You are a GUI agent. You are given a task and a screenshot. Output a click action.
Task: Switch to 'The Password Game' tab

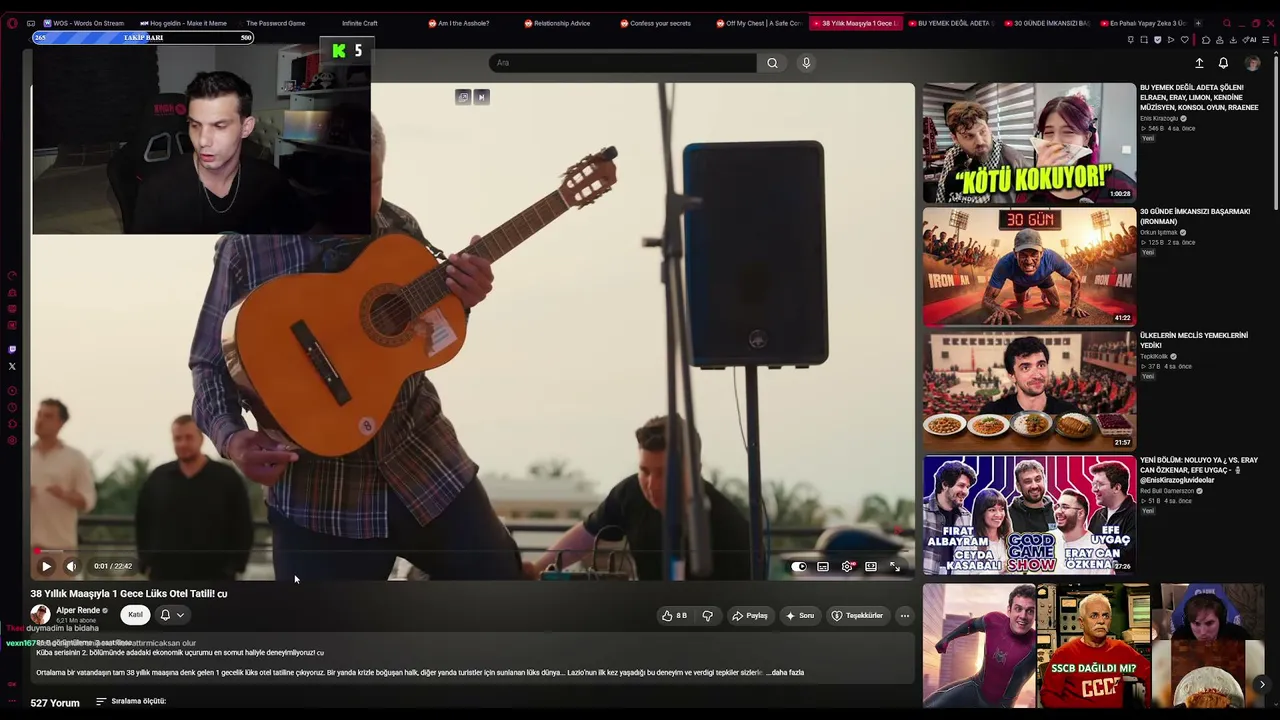[275, 23]
